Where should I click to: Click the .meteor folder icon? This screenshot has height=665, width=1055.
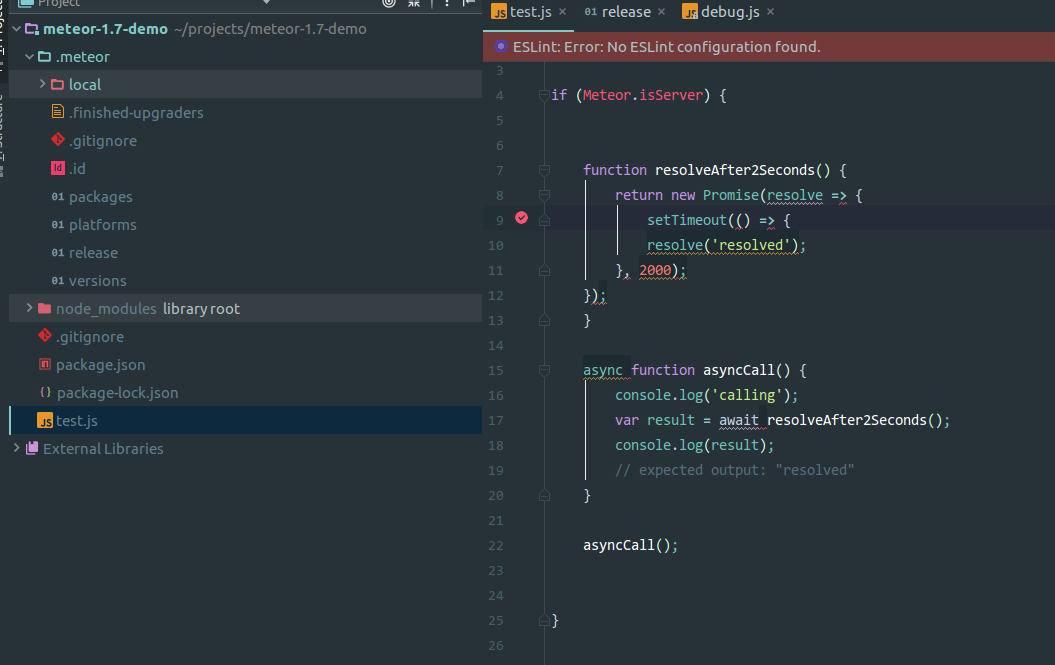coord(44,57)
